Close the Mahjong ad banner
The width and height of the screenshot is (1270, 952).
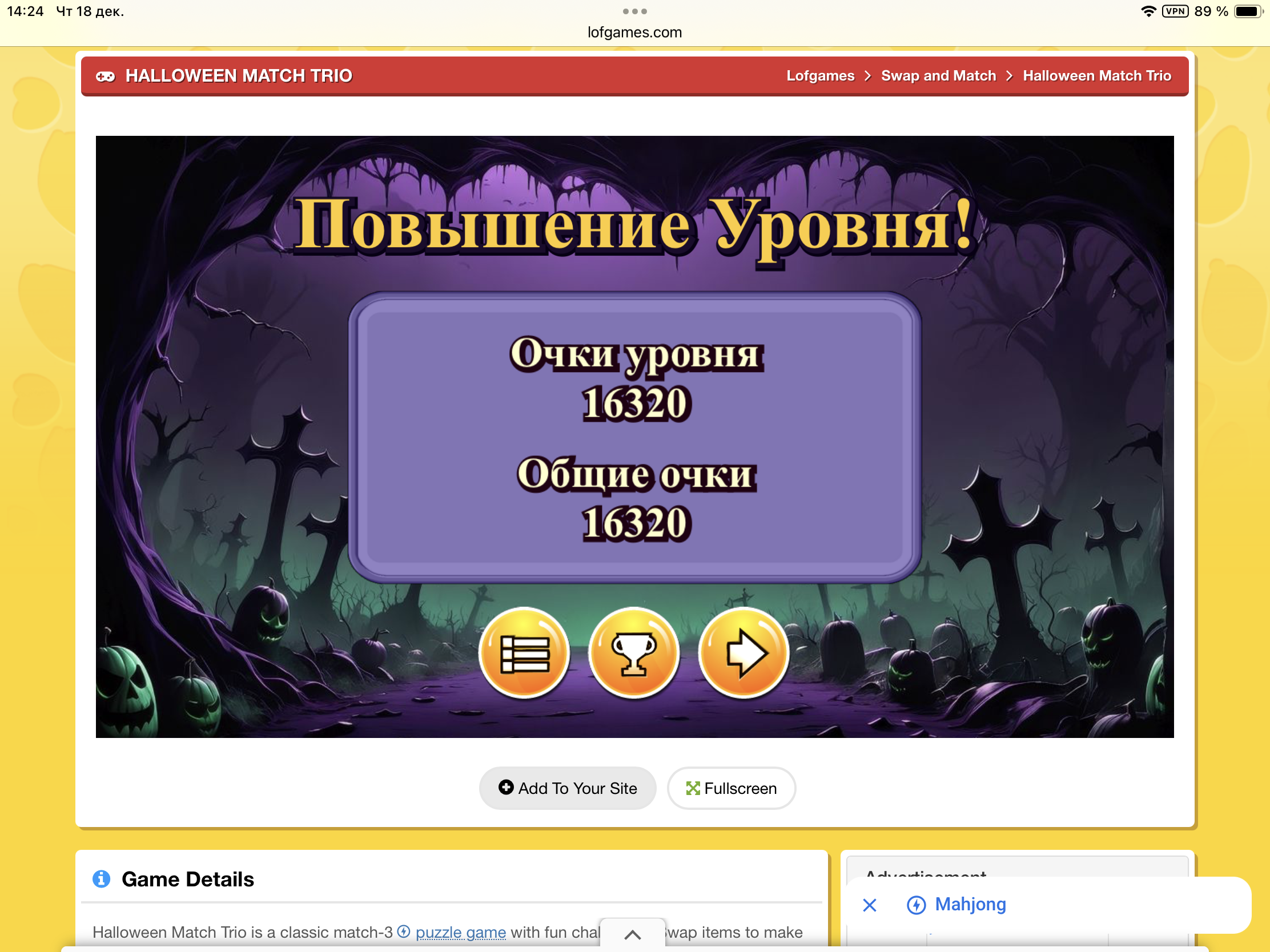click(x=869, y=905)
